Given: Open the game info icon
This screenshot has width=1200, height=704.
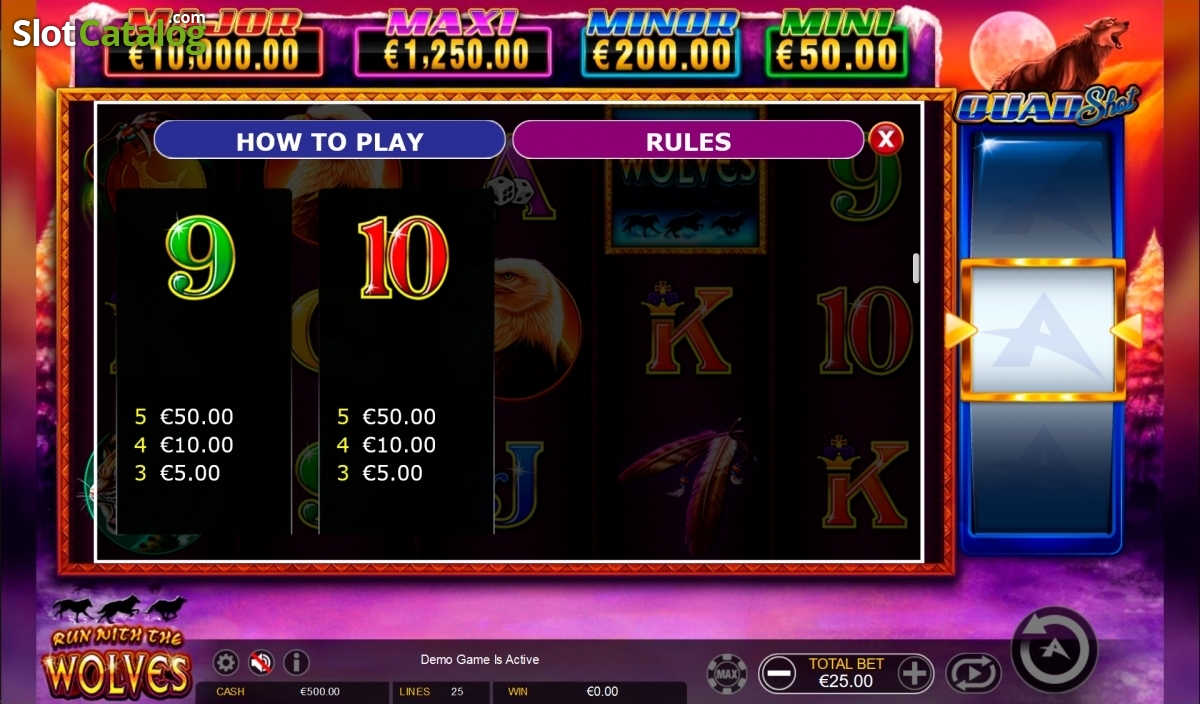Looking at the screenshot, I should [x=296, y=662].
